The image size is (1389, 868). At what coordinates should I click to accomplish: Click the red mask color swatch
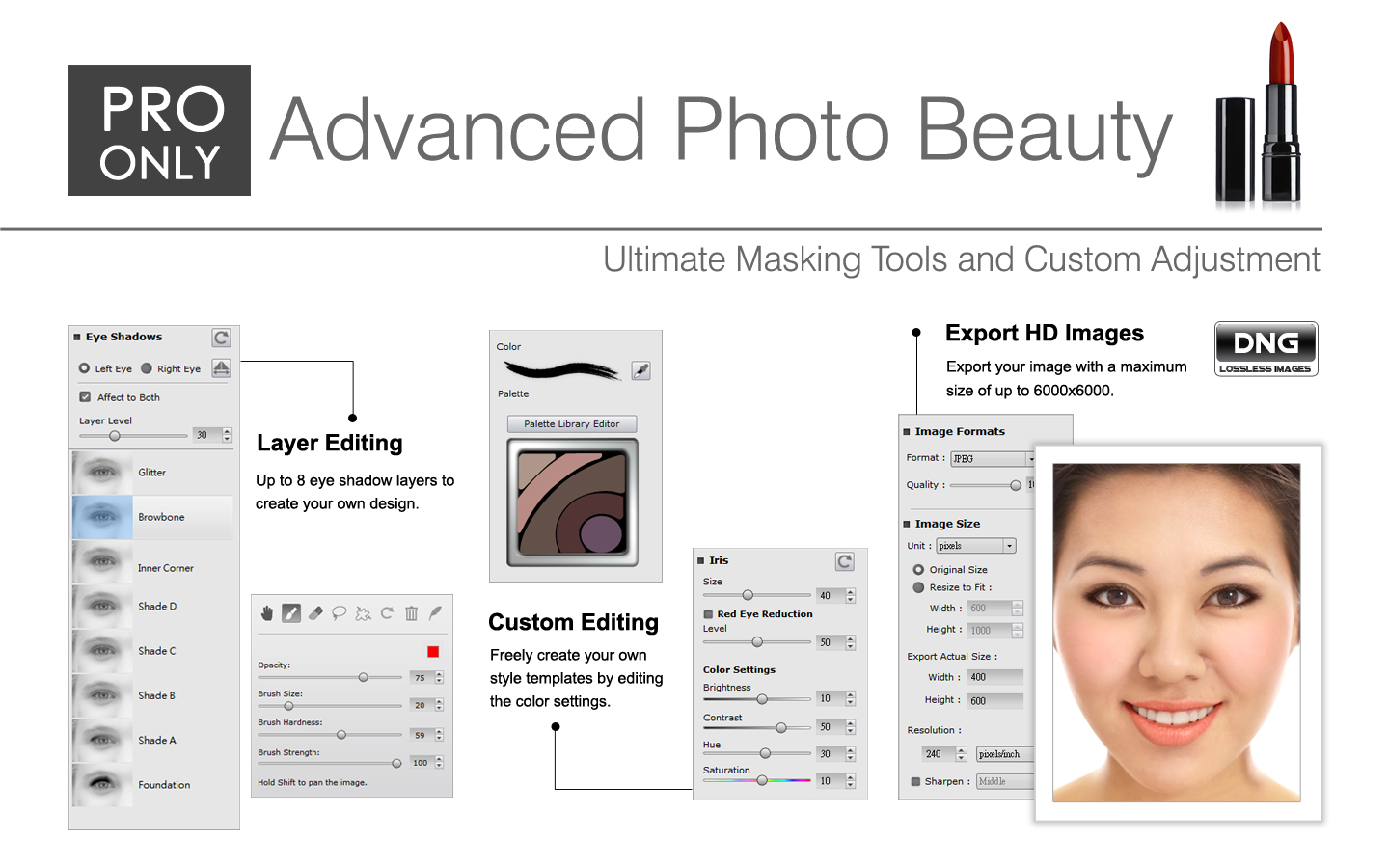[433, 652]
